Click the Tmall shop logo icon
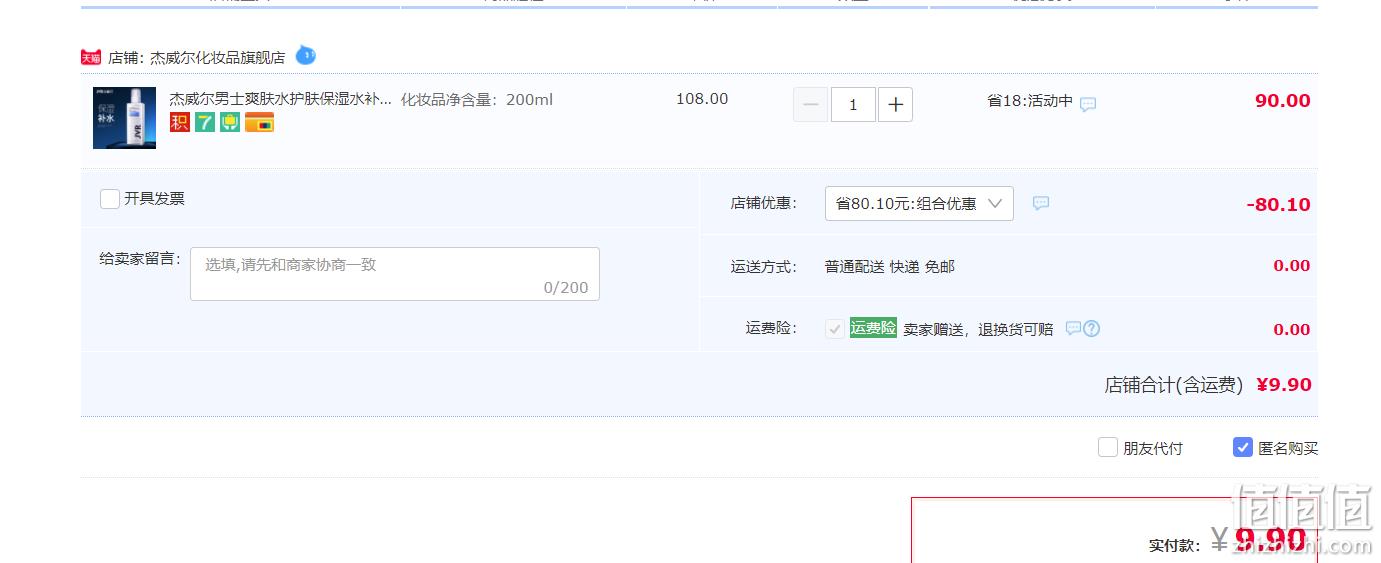Screen dimensions: 1381x563 (91, 57)
